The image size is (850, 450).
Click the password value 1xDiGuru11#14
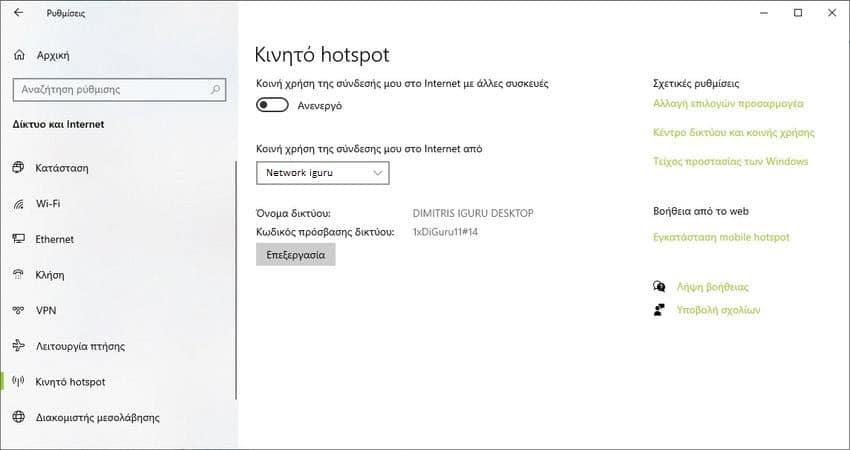click(x=445, y=233)
